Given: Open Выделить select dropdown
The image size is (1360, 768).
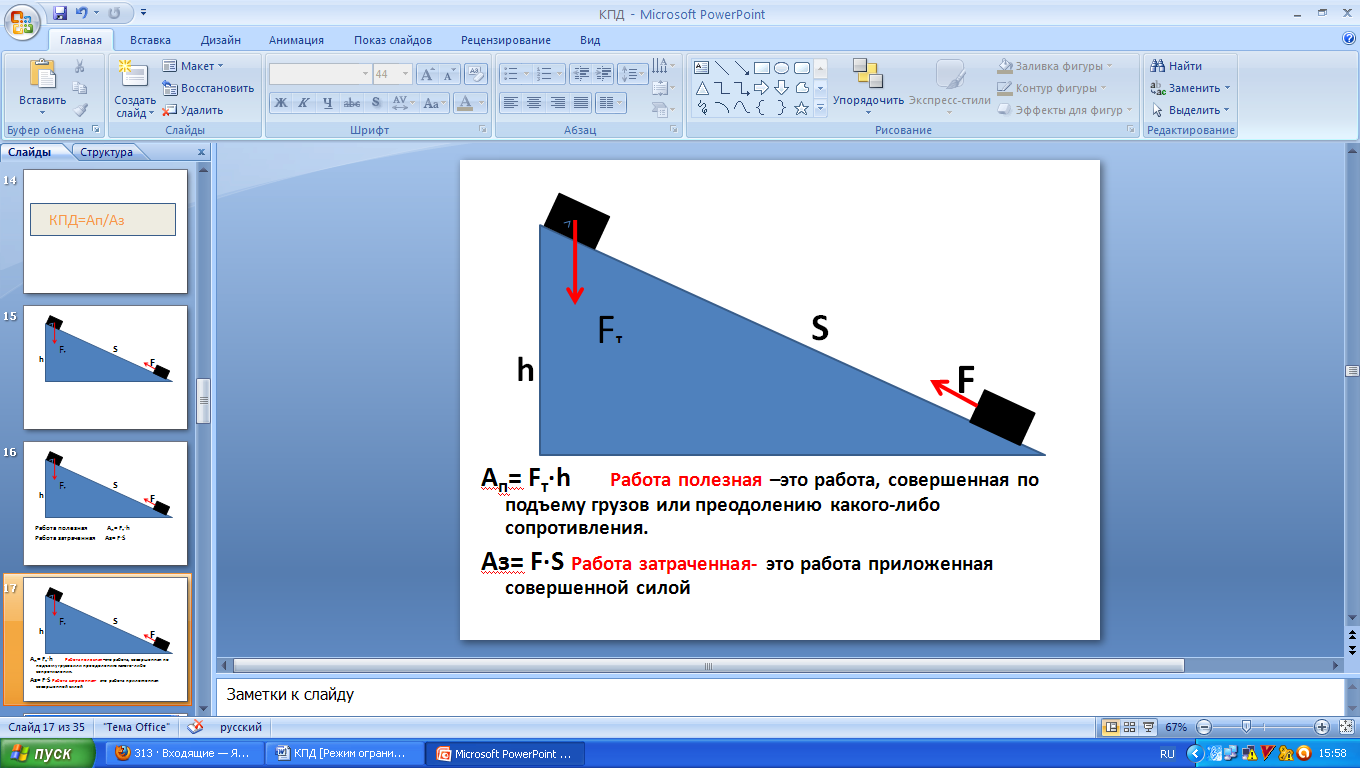Looking at the screenshot, I should tap(1191, 110).
